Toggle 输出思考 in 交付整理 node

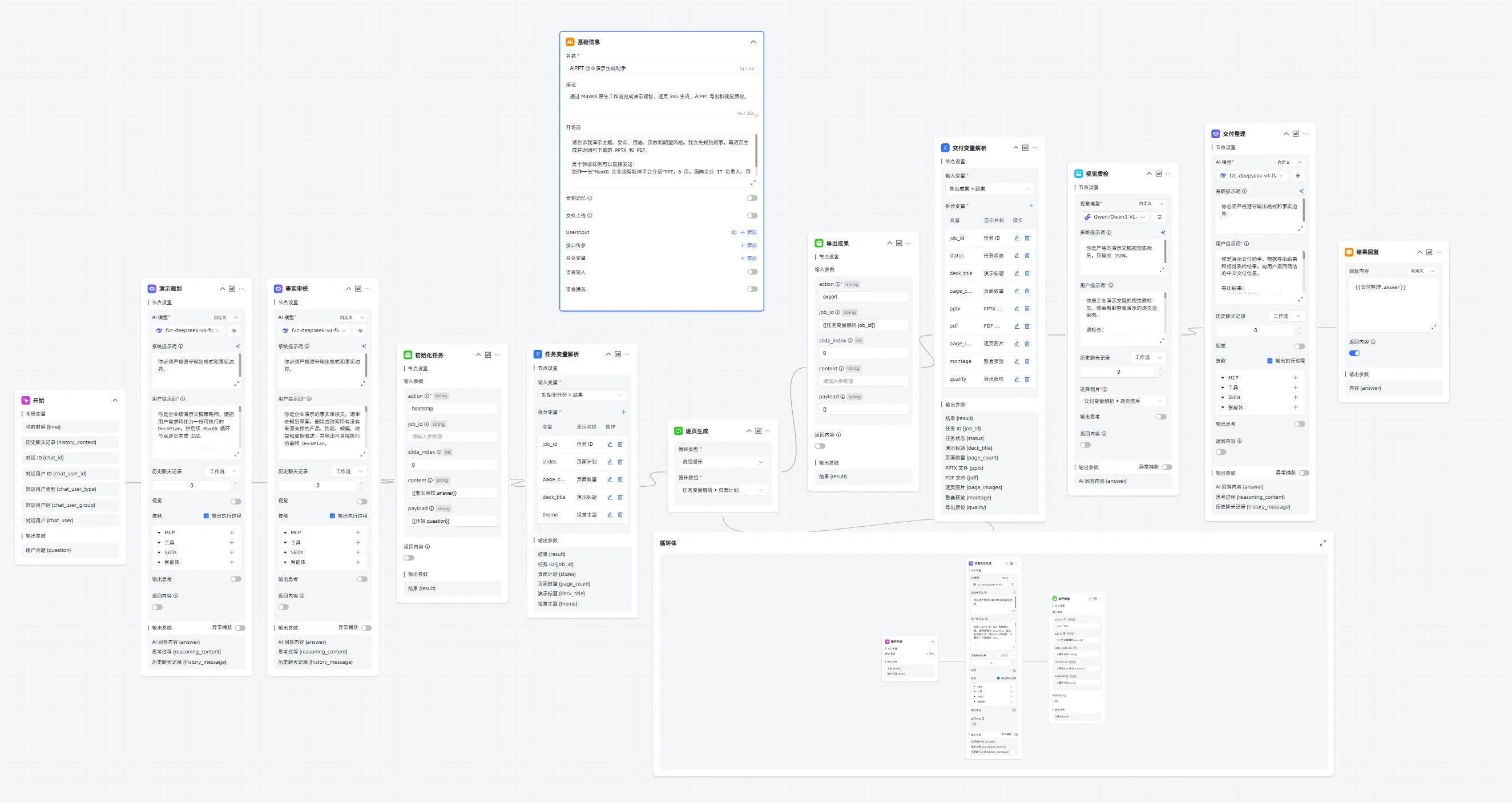[x=1300, y=424]
